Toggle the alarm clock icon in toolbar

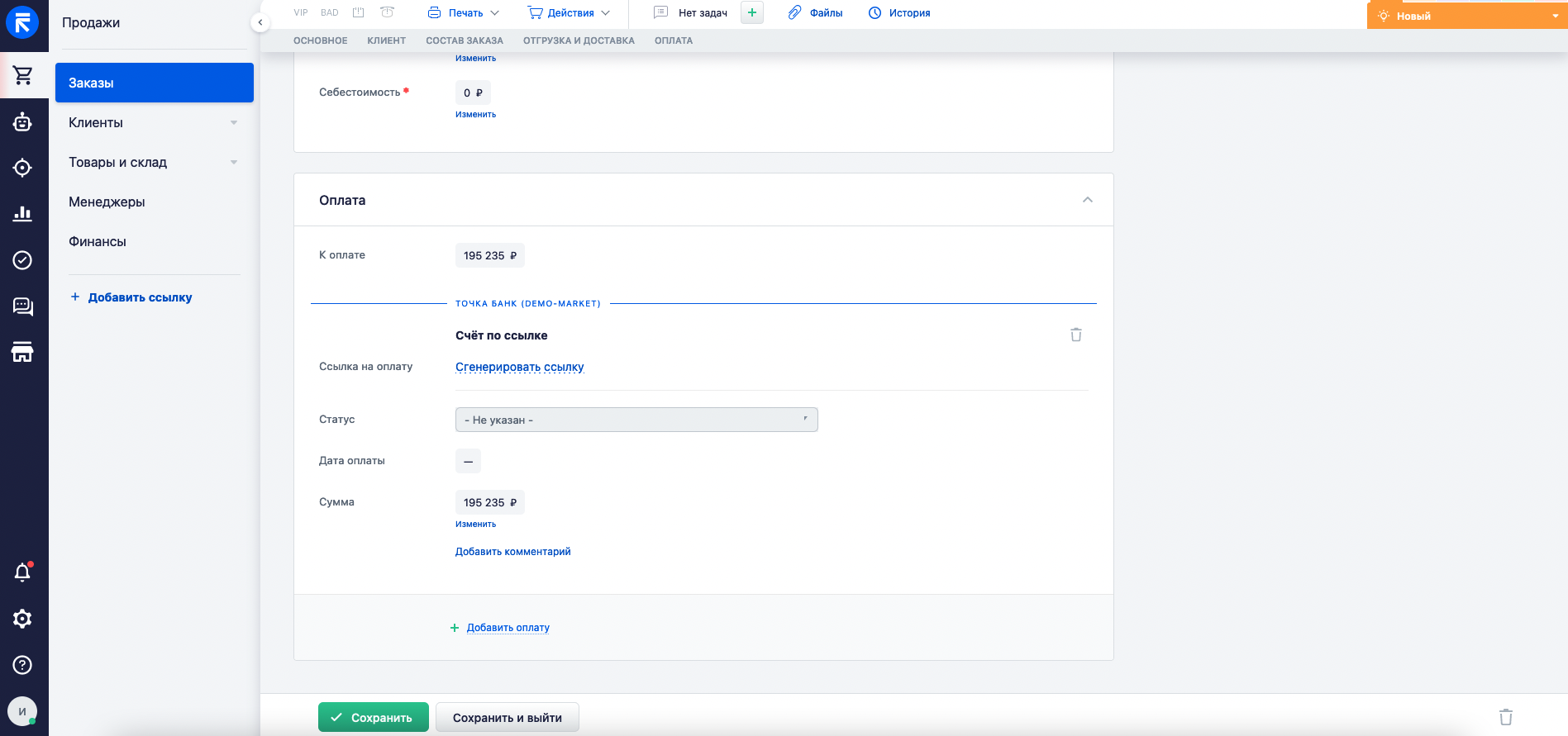[x=387, y=12]
